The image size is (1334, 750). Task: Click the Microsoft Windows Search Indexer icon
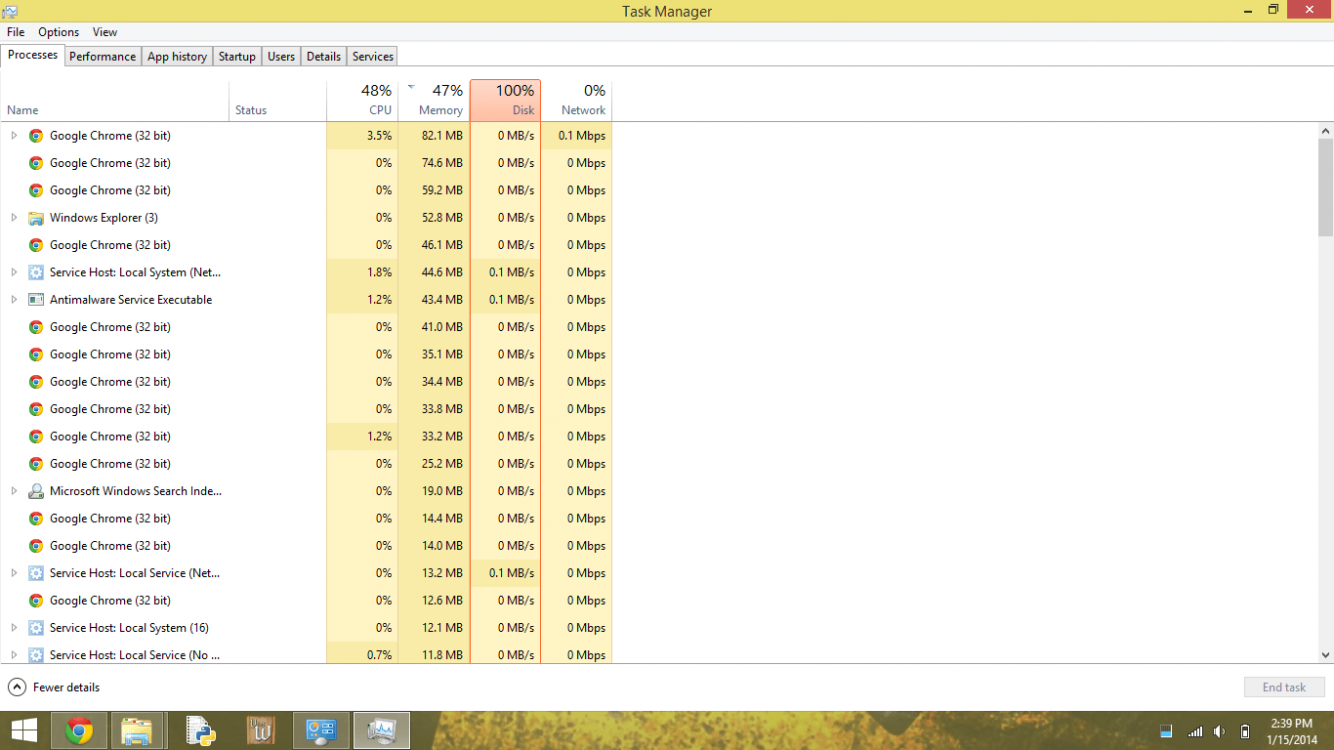36,491
